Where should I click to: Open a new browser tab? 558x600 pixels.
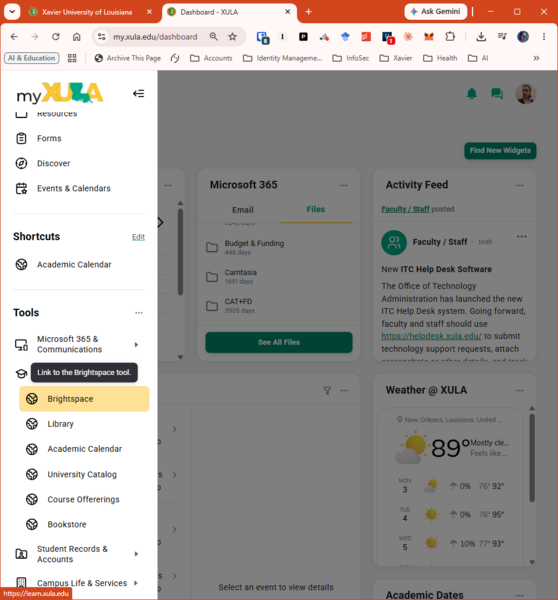click(308, 12)
